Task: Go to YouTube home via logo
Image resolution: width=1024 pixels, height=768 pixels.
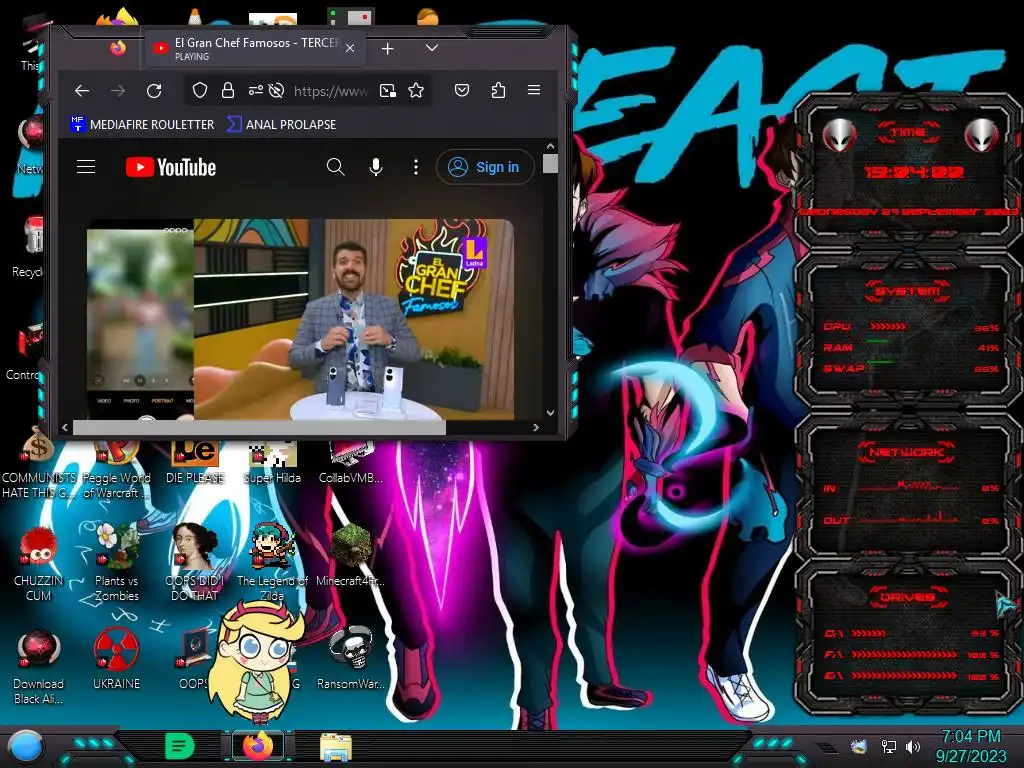Action: [171, 167]
